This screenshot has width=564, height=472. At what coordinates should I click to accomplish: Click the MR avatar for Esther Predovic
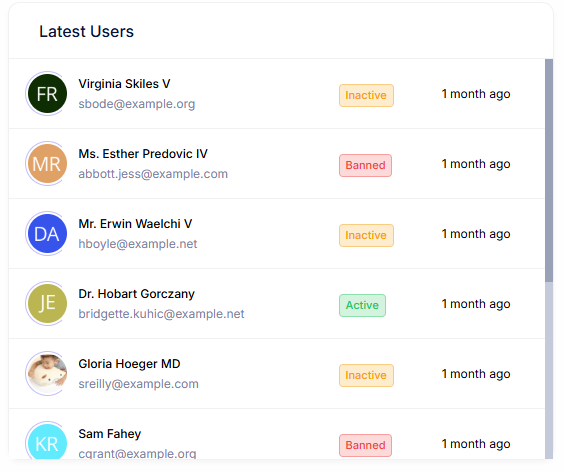(47, 164)
